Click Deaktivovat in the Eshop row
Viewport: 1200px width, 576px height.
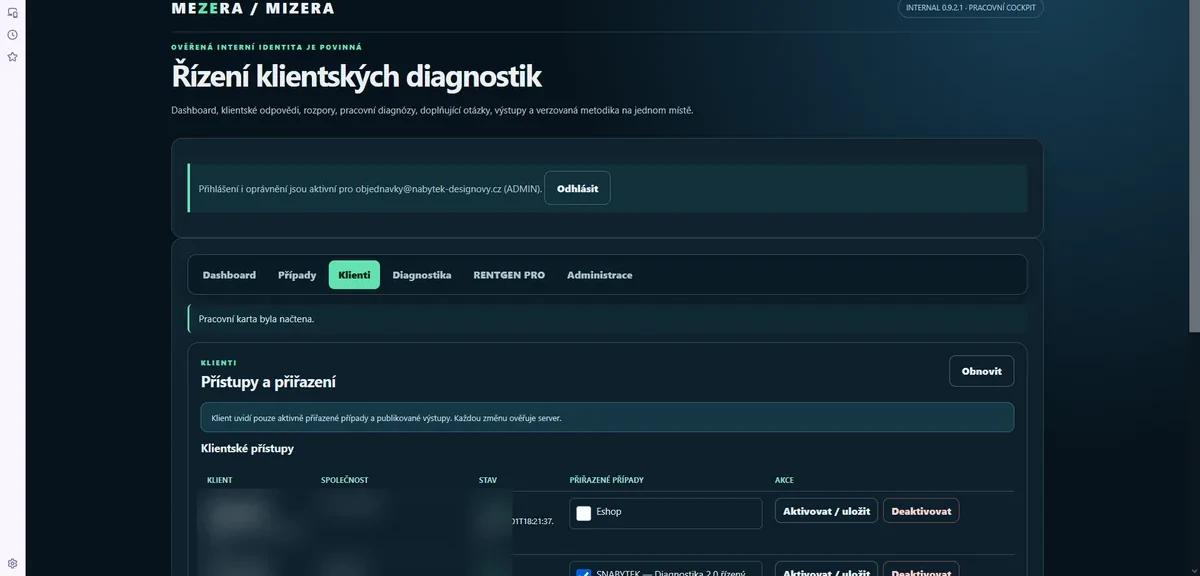click(921, 511)
